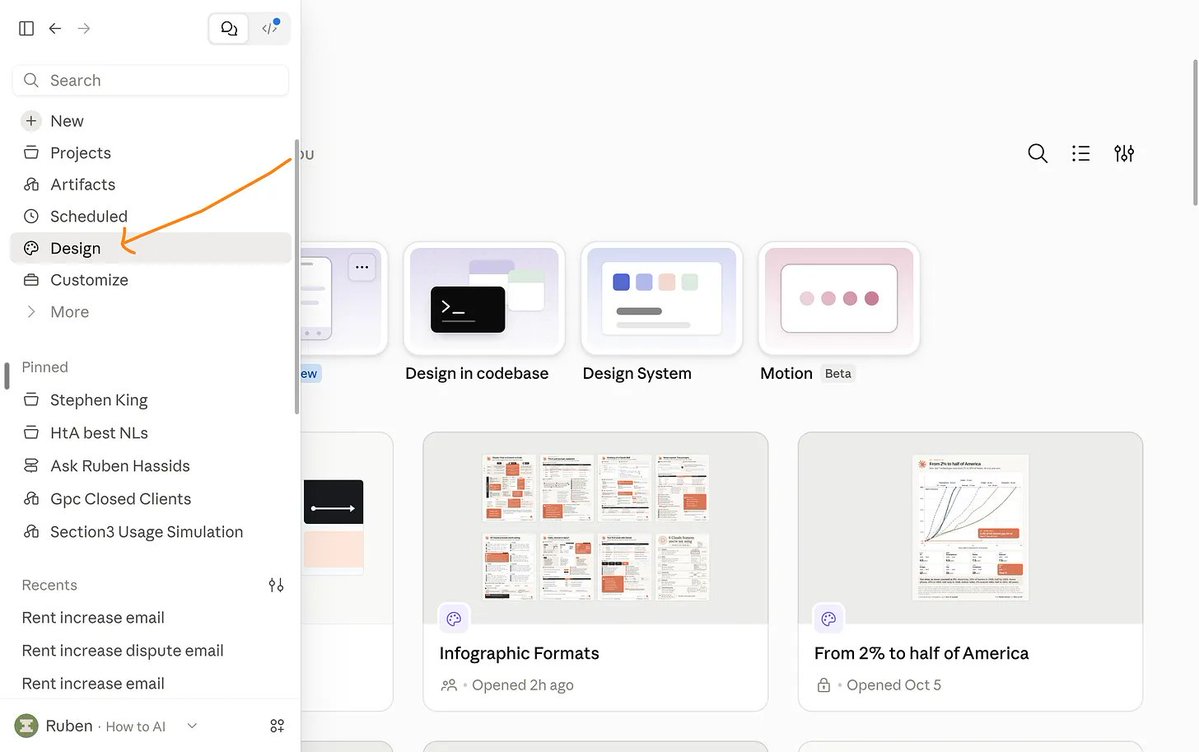Open Scheduled in the sidebar
Image resolution: width=1199 pixels, height=752 pixels.
(x=151, y=216)
